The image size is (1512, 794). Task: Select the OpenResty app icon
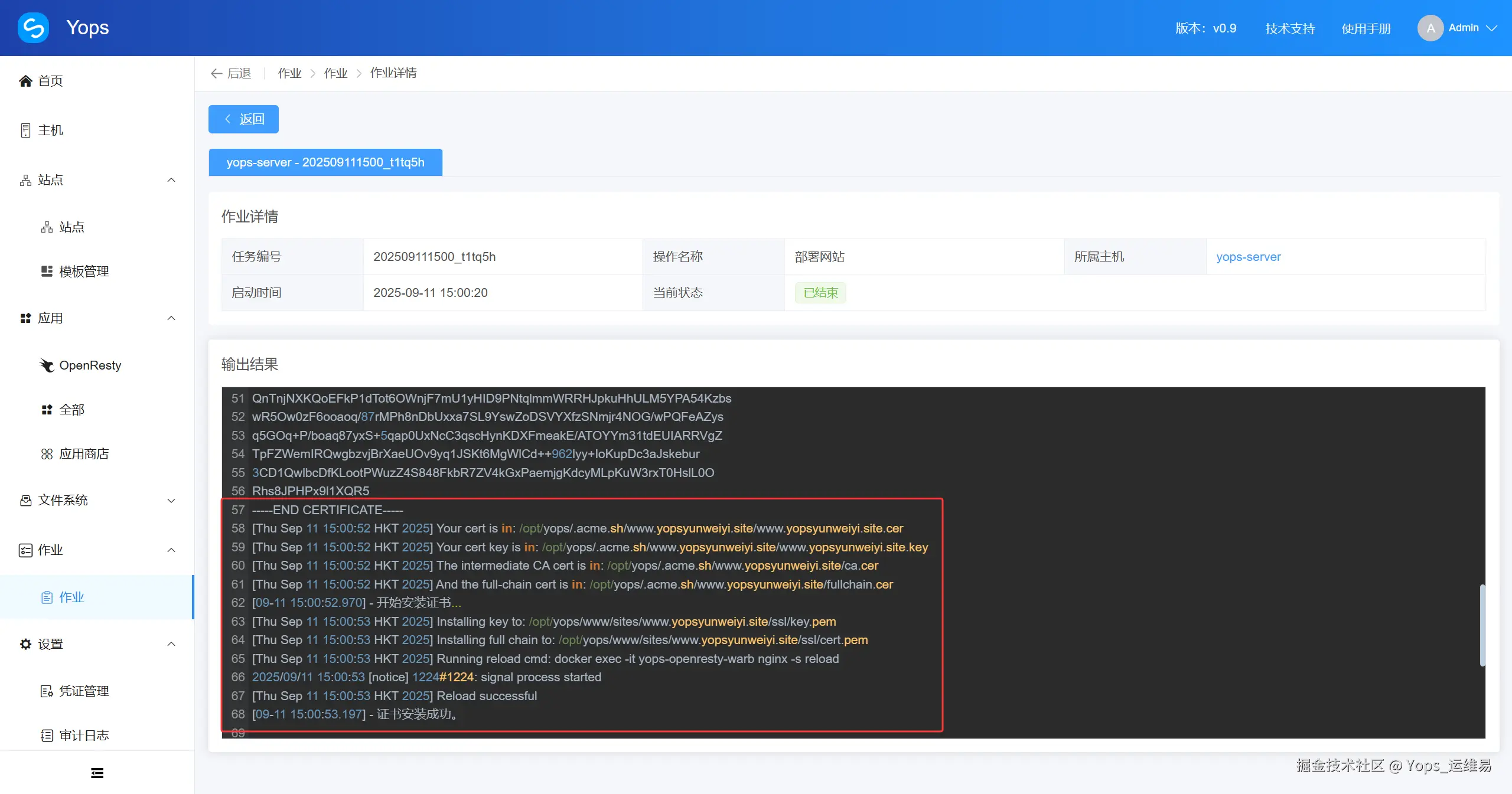point(47,365)
